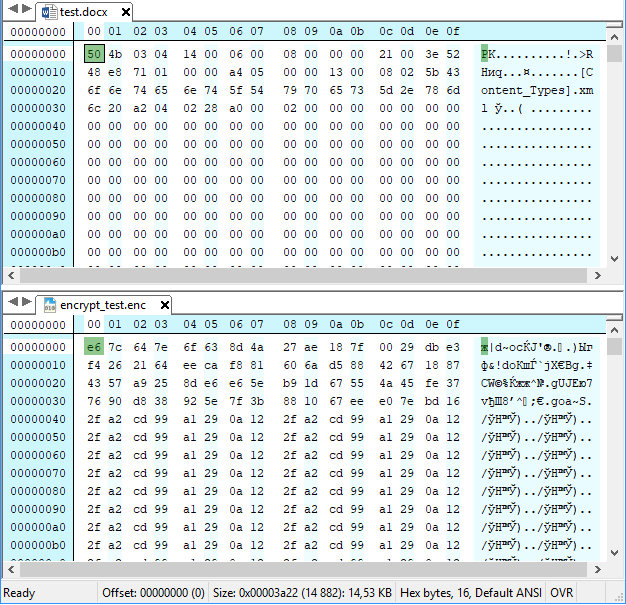Select byte 50 at offset 0 in test.docx

click(94, 53)
